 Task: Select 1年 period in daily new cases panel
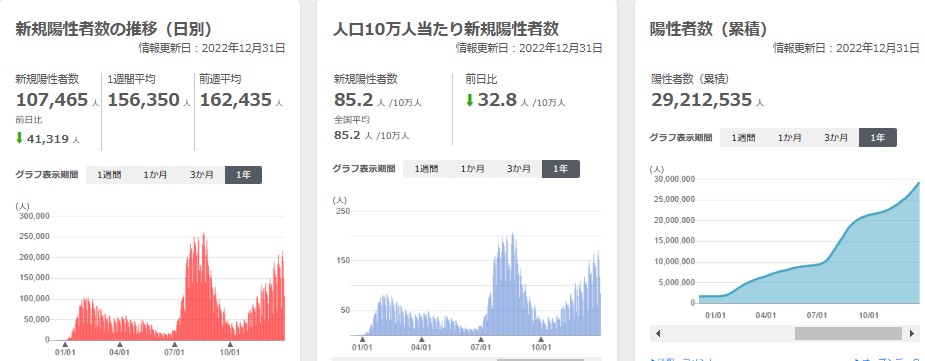243,175
